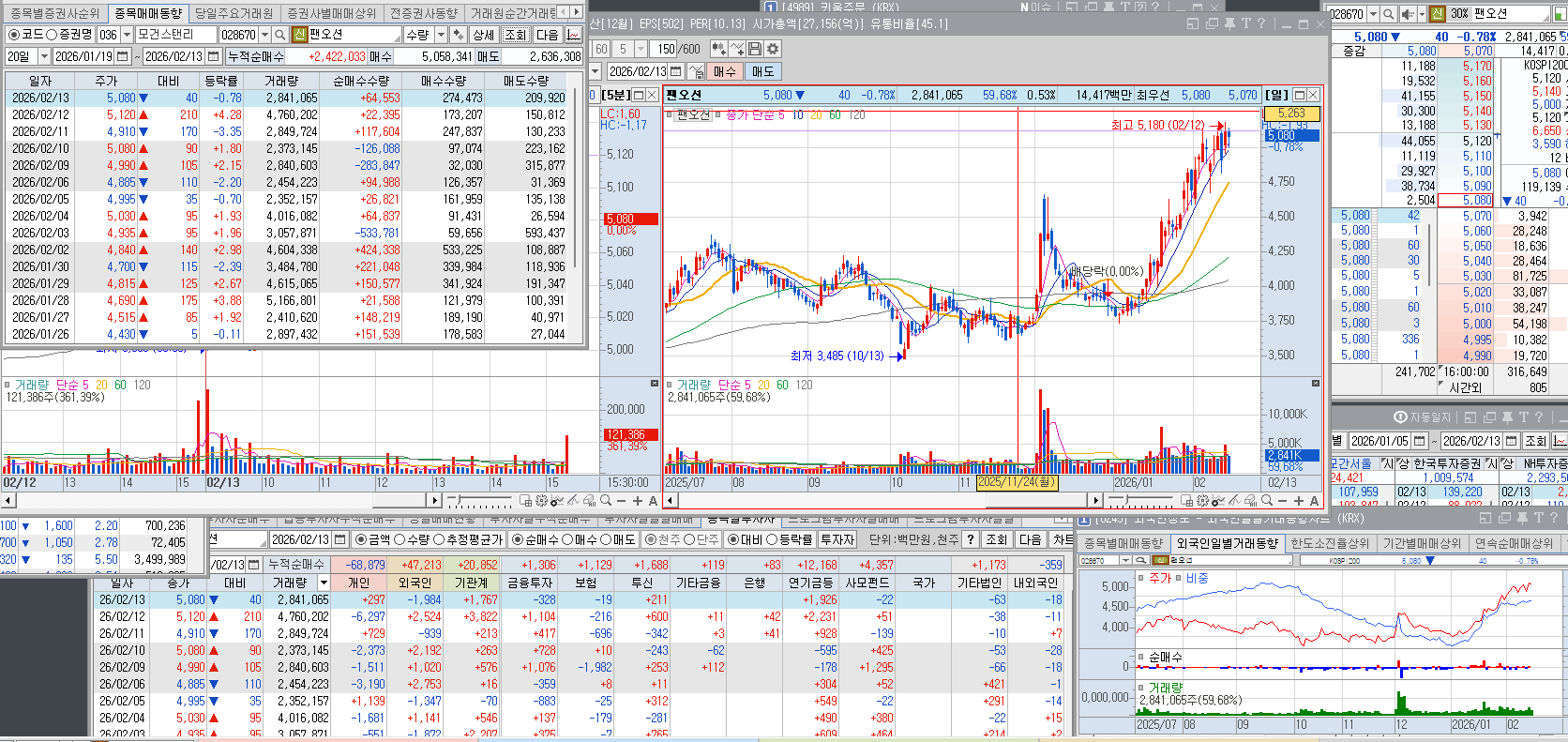Click the T font-size icon in chart title bar
Viewport: 1568px width, 742px height.
(x=1246, y=23)
